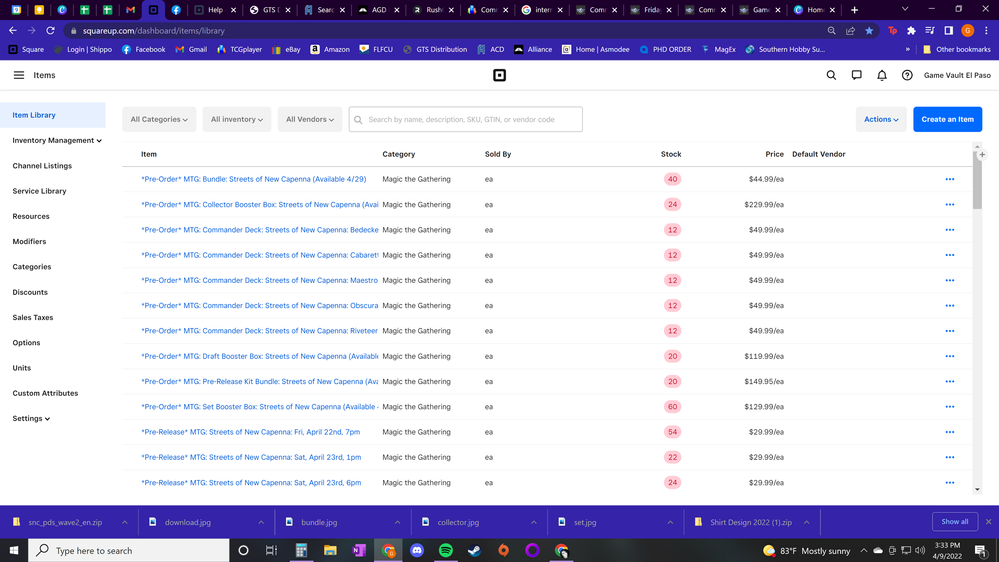
Task: Expand the All inventory filter
Action: (237, 120)
